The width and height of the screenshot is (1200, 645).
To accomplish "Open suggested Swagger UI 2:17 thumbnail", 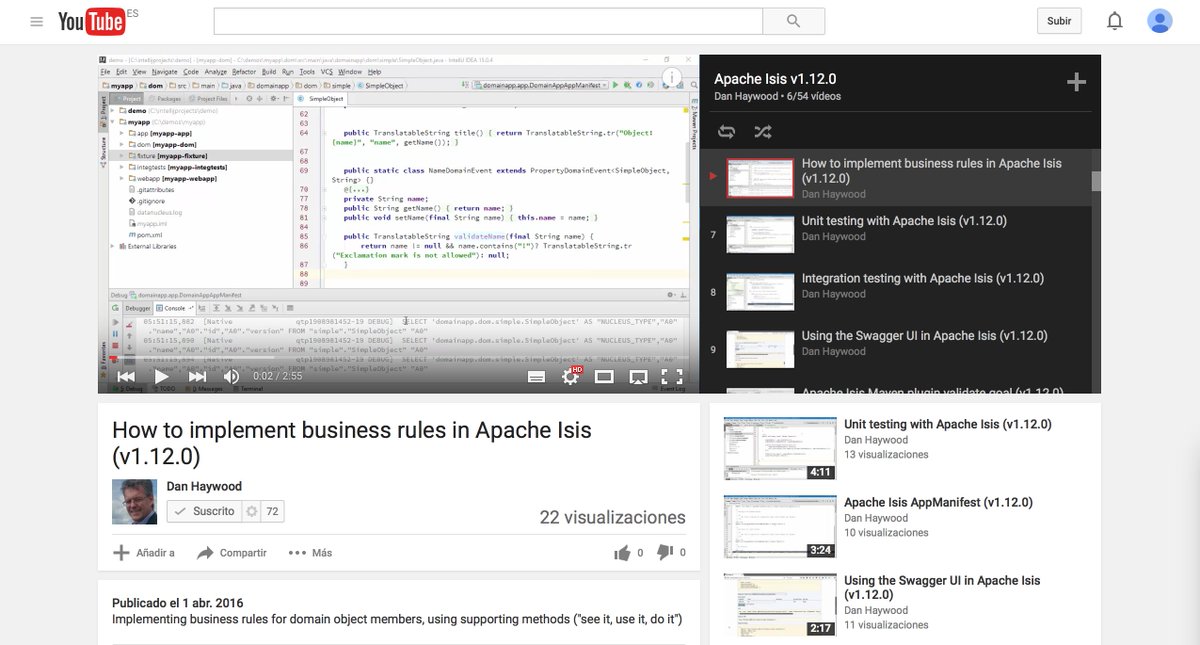I will (x=780, y=604).
